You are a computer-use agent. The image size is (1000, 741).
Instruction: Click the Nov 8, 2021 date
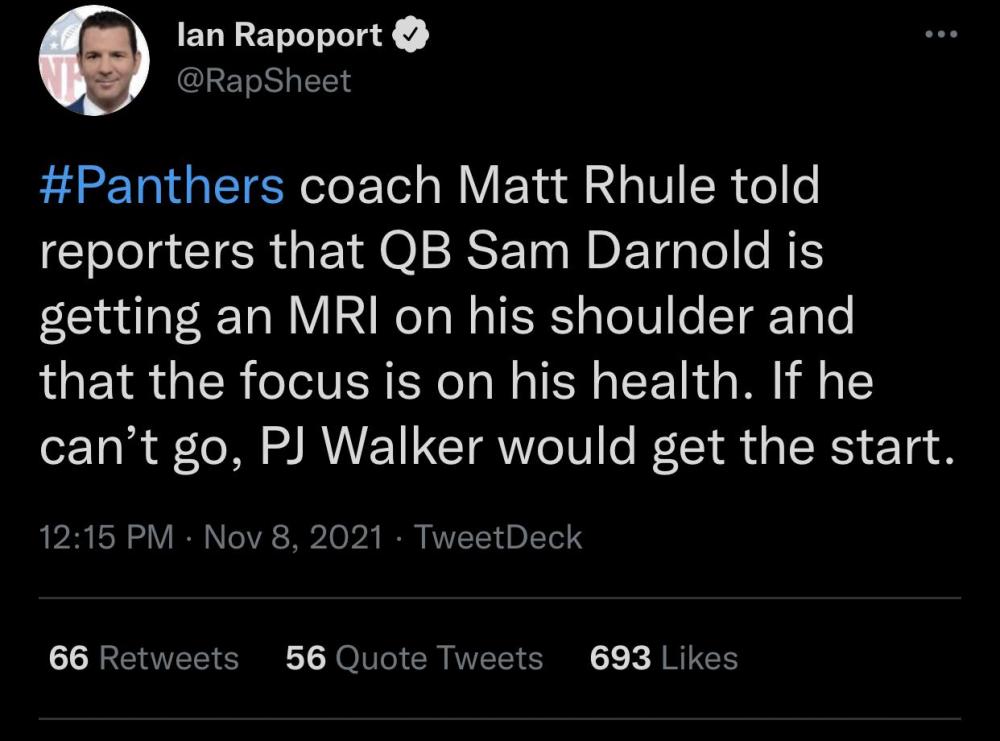pos(292,537)
